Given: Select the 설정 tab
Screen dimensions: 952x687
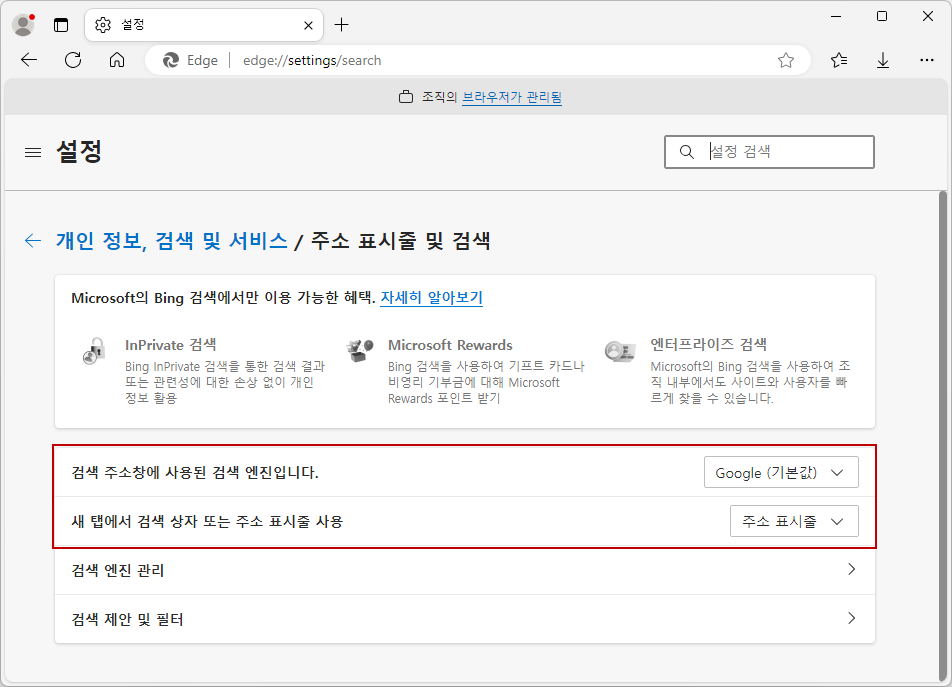Looking at the screenshot, I should [x=204, y=25].
